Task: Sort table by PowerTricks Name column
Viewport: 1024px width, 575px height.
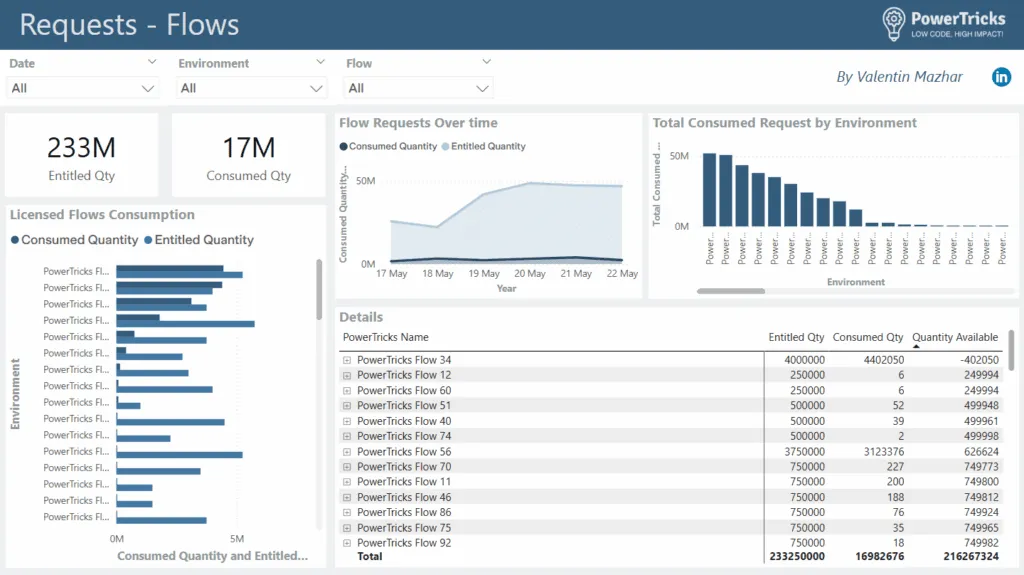Action: point(385,337)
